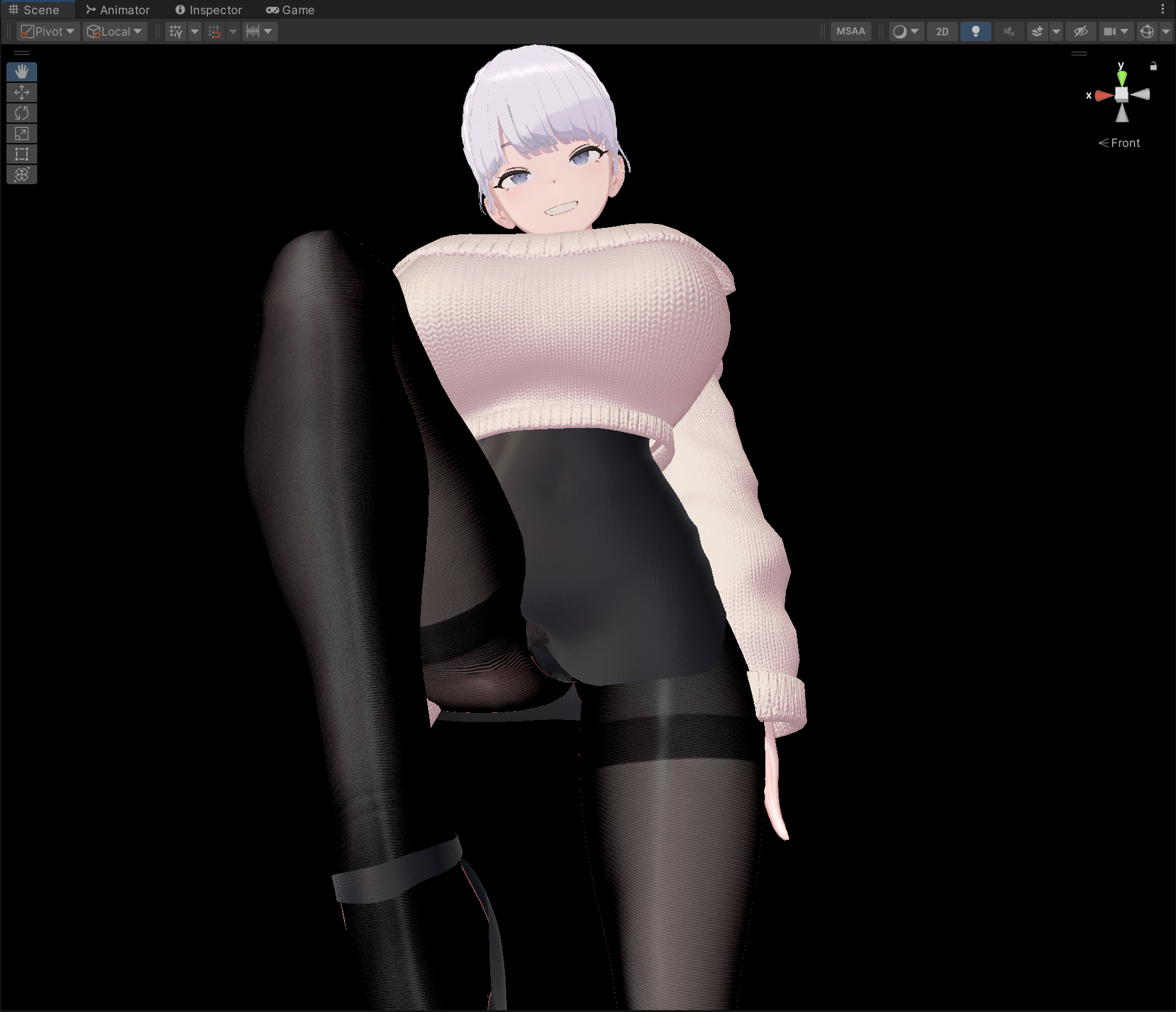Click the MSAA button
This screenshot has height=1012, width=1176.
851,31
